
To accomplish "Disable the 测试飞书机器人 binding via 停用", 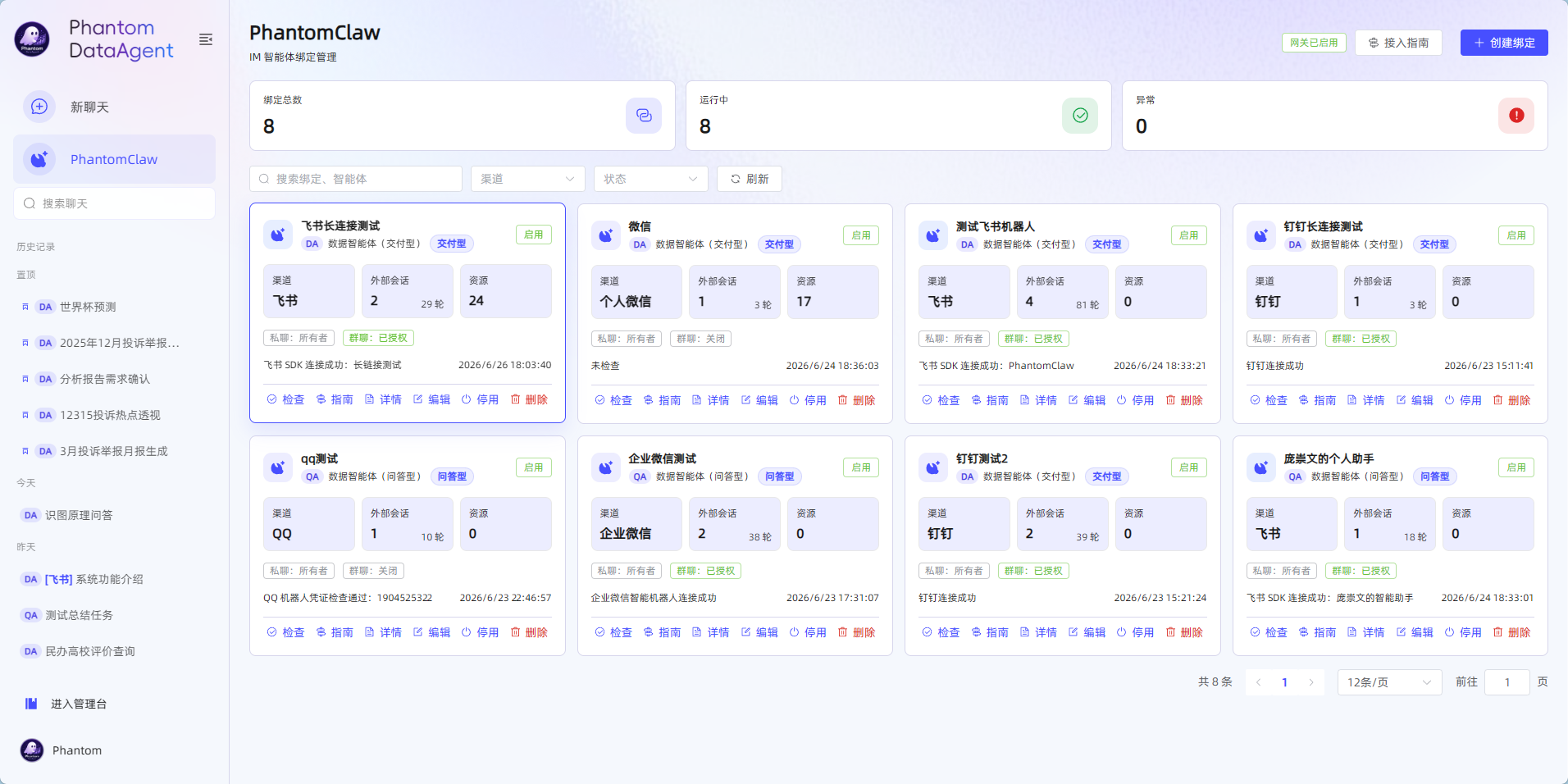I will (1135, 400).
